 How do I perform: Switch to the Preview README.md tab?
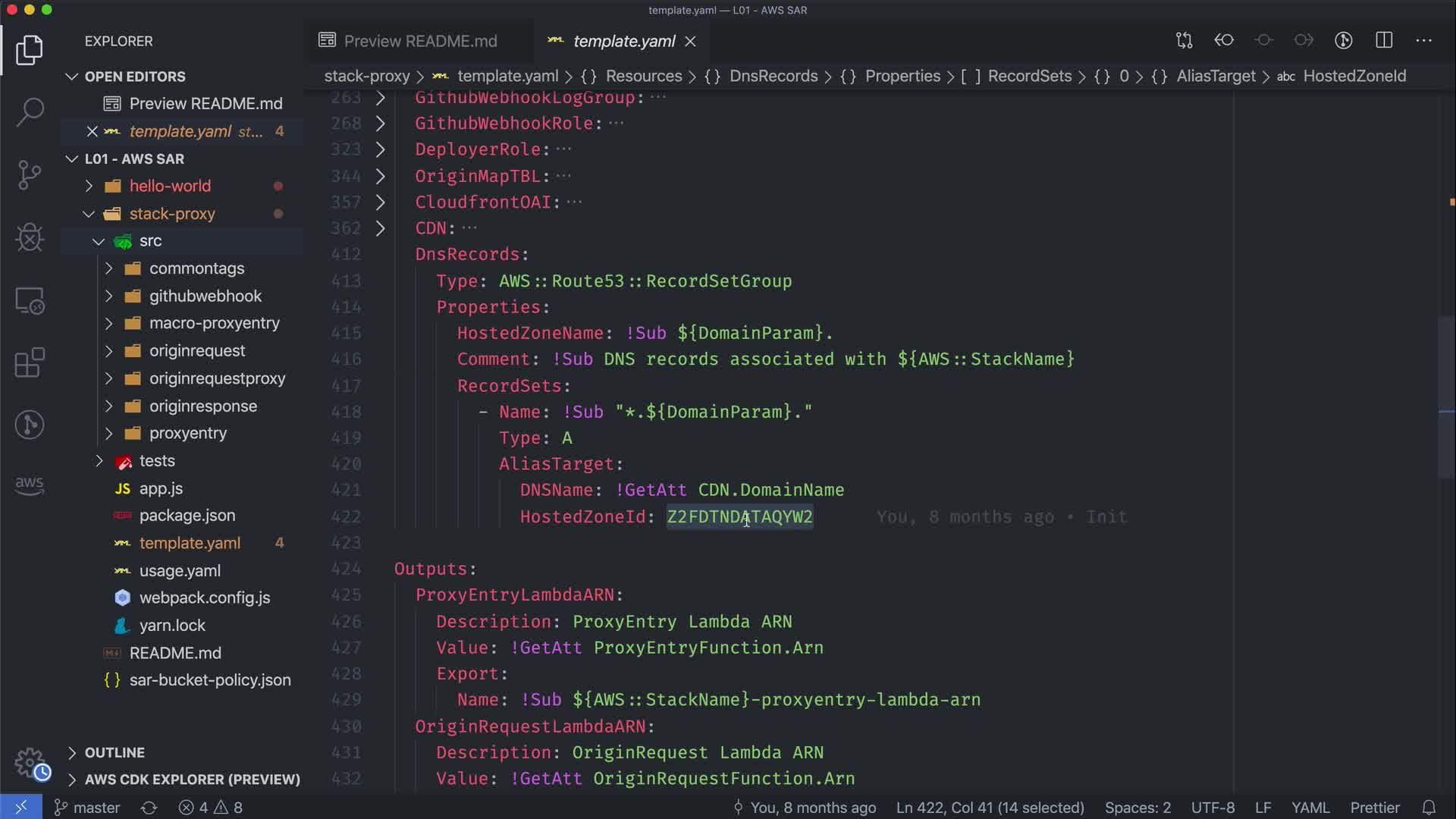[x=419, y=41]
